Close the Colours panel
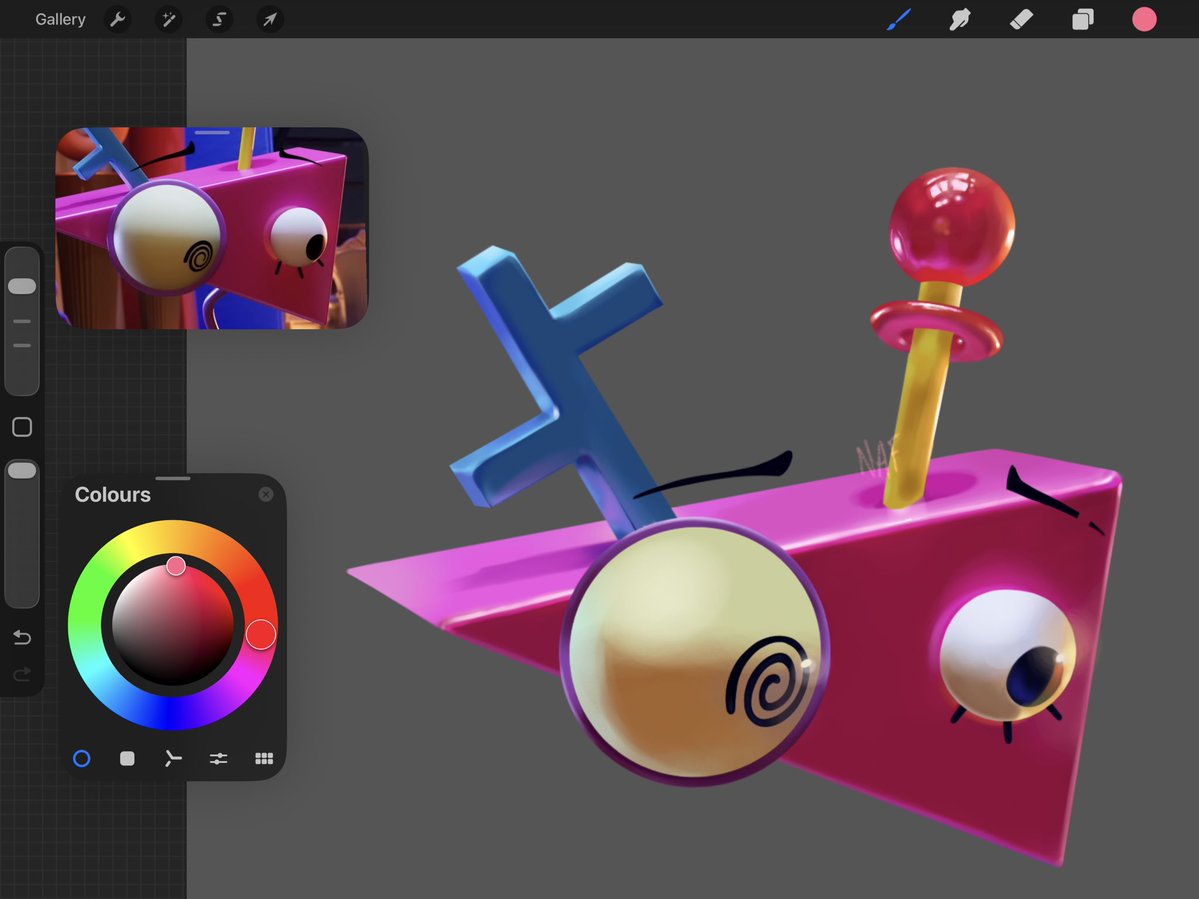This screenshot has height=899, width=1199. tap(265, 495)
